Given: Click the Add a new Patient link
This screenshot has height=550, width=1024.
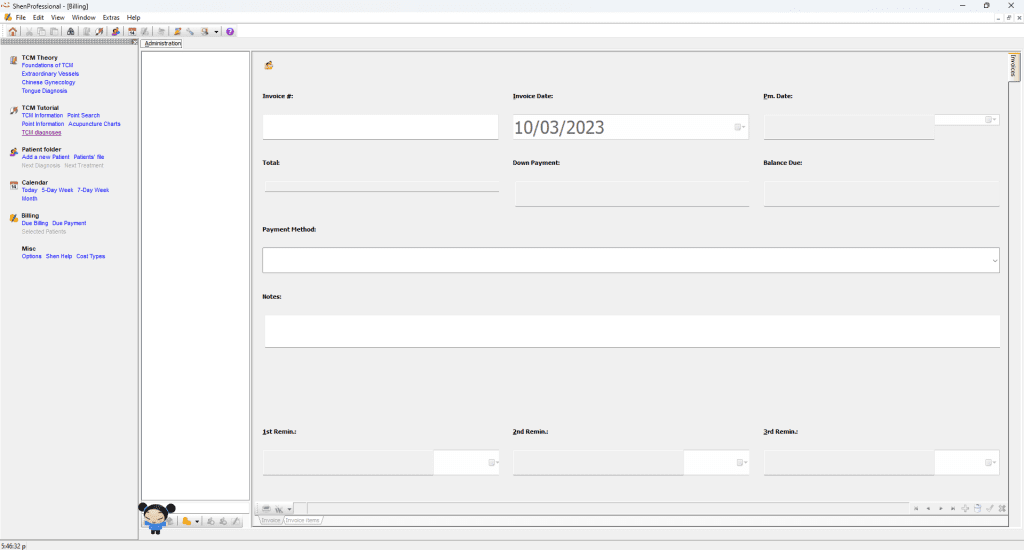Looking at the screenshot, I should point(45,157).
